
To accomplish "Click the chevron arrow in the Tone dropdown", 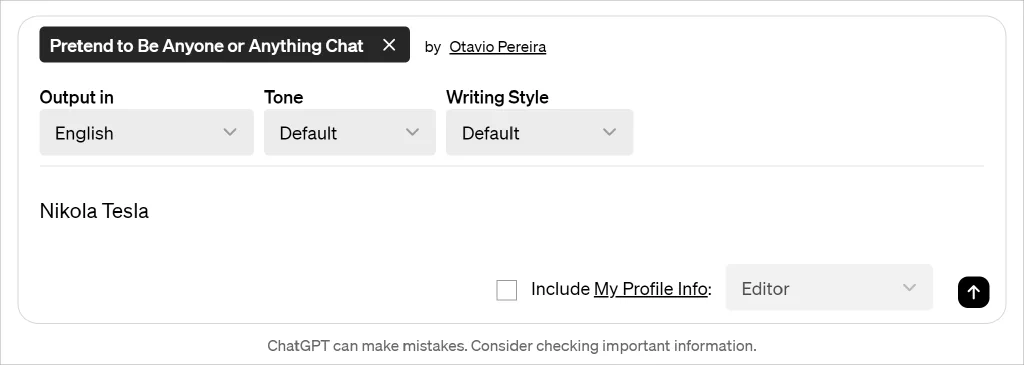I will [412, 132].
